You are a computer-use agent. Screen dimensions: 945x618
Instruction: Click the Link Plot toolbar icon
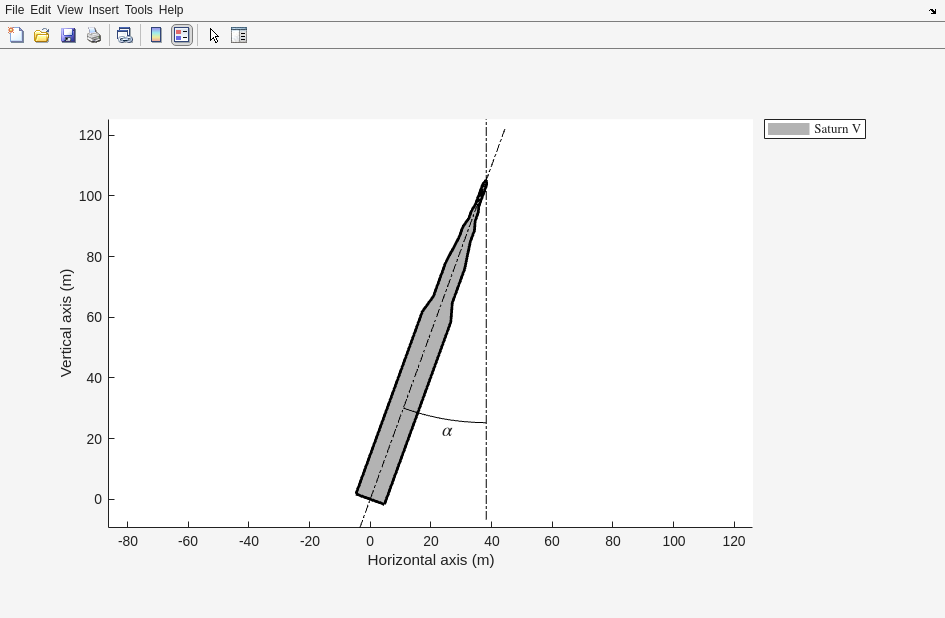point(125,35)
